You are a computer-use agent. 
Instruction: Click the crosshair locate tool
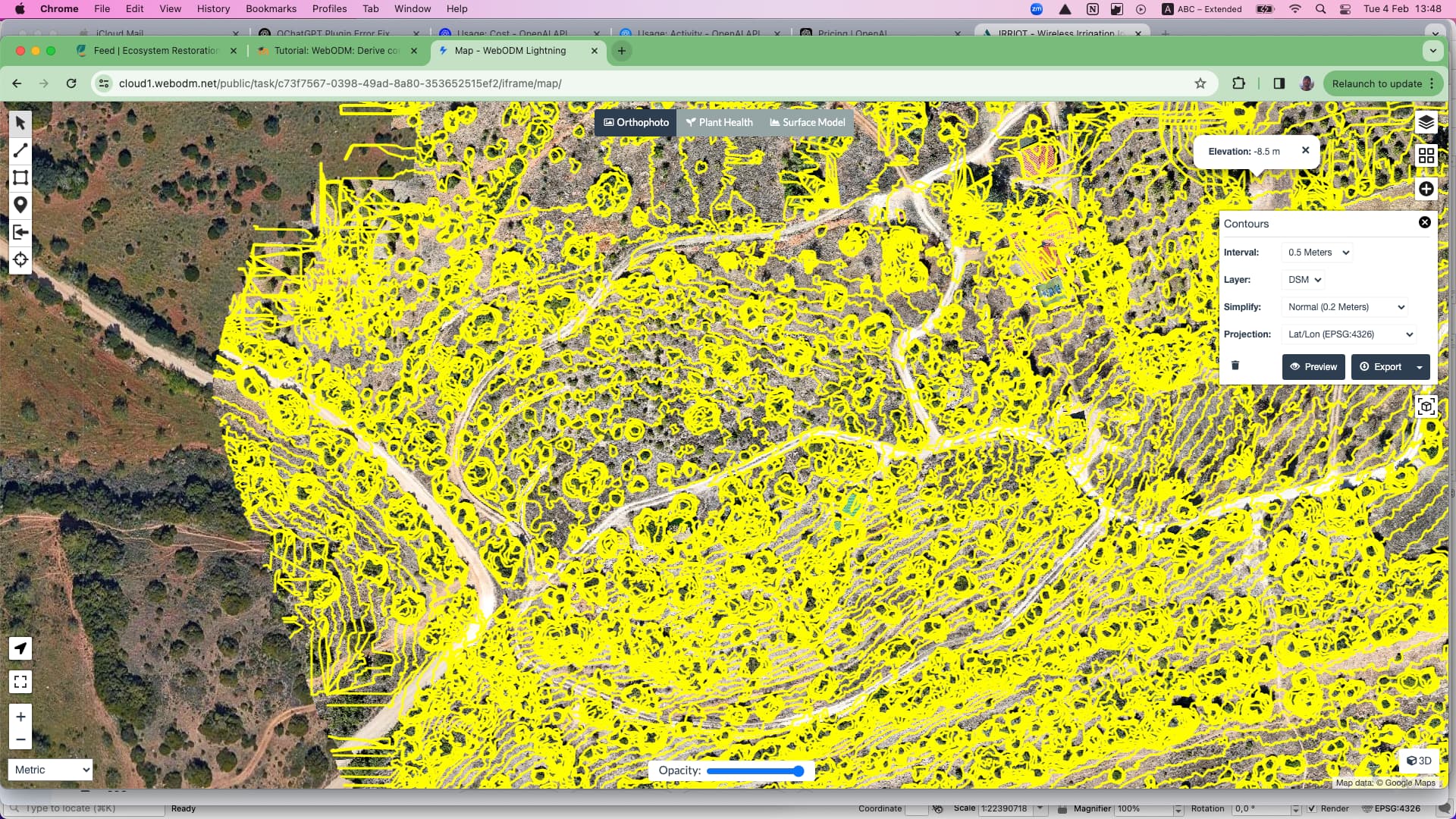click(20, 259)
